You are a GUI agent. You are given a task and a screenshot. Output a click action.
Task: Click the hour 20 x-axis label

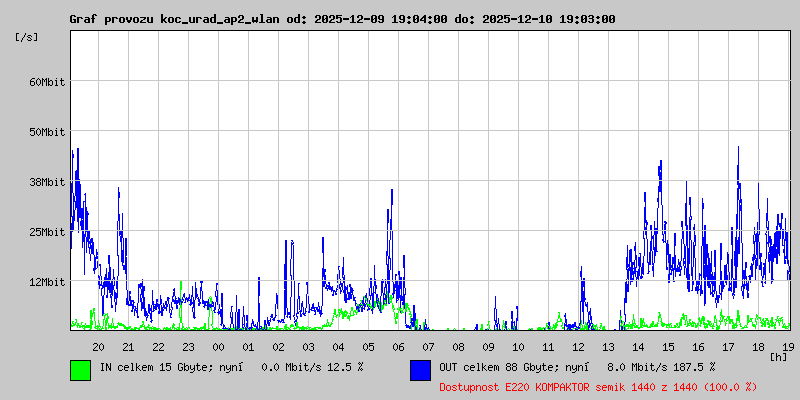pyautogui.click(x=98, y=347)
